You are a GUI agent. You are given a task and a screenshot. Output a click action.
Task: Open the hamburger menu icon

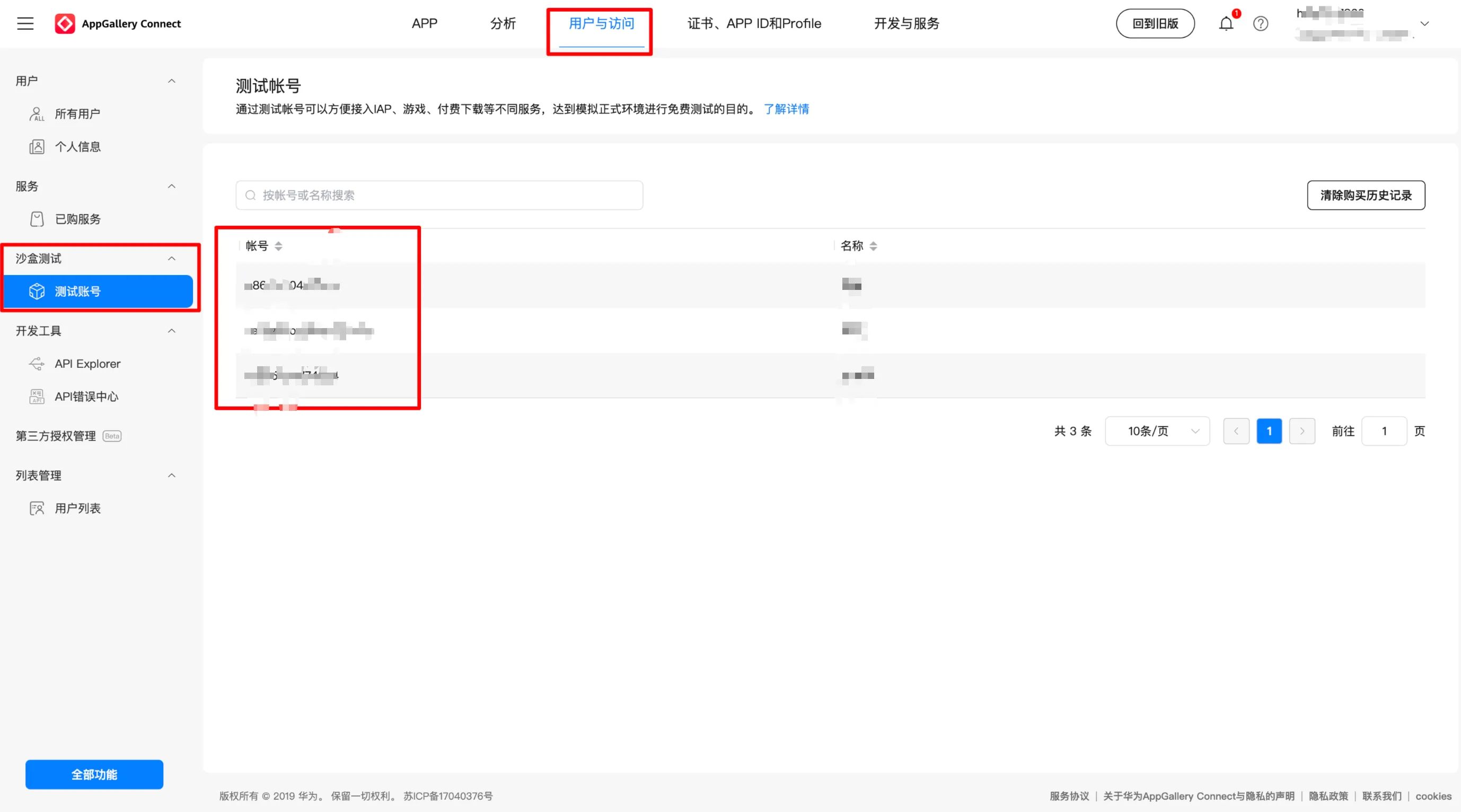click(25, 23)
